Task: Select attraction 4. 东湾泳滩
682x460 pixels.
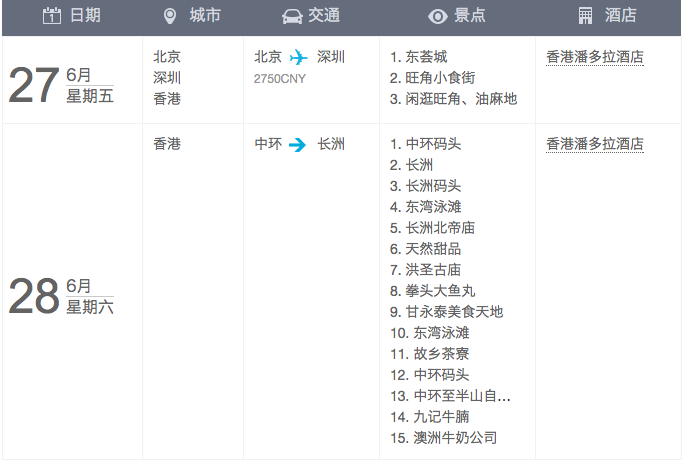Action: click(425, 207)
